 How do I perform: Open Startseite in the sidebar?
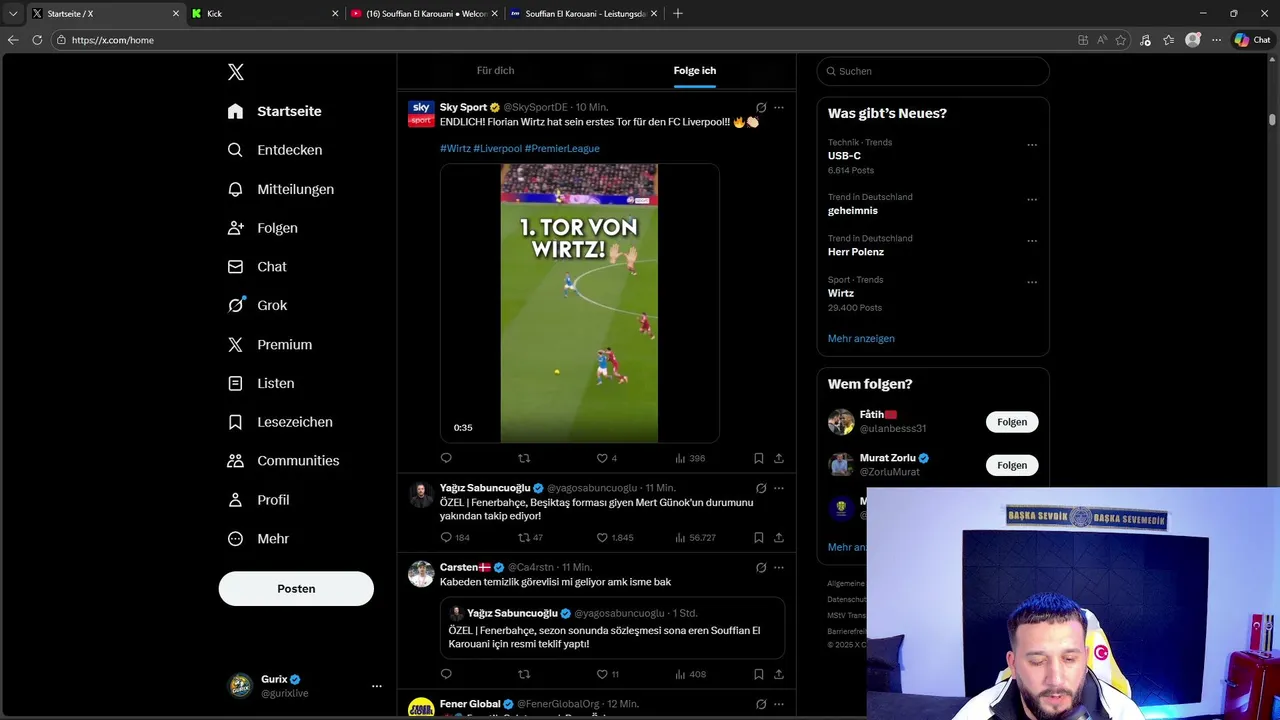point(274,111)
